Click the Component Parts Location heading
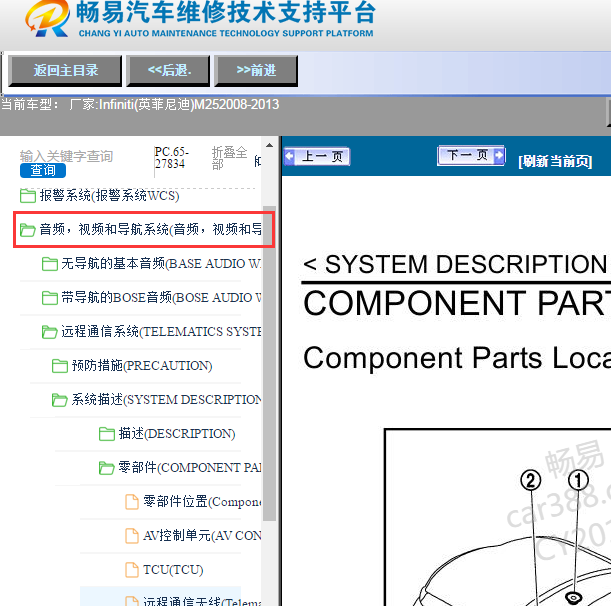611x606 pixels. point(457,357)
